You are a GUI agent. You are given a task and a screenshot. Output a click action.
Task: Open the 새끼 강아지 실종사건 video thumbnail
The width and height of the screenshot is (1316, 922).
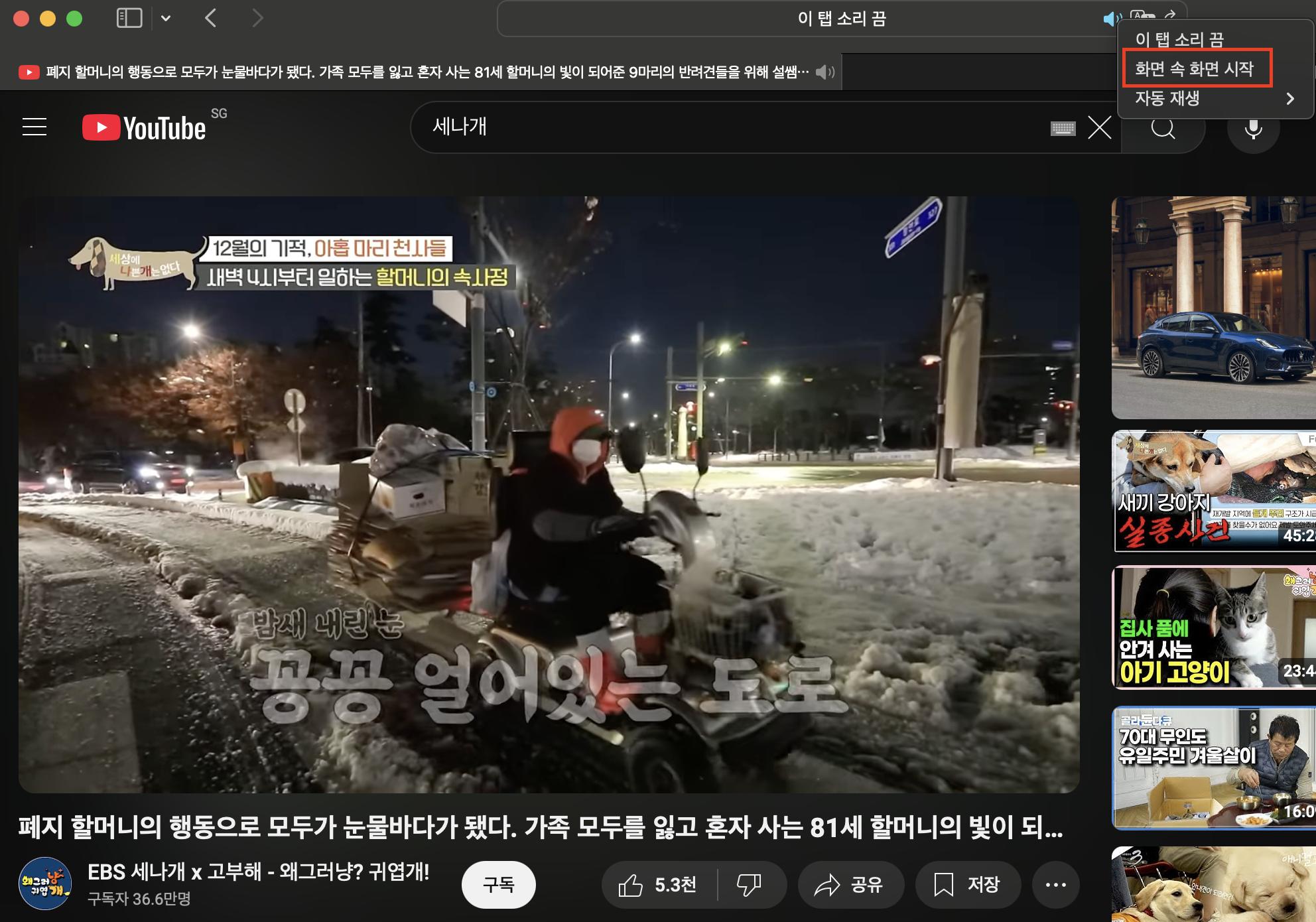click(1213, 491)
